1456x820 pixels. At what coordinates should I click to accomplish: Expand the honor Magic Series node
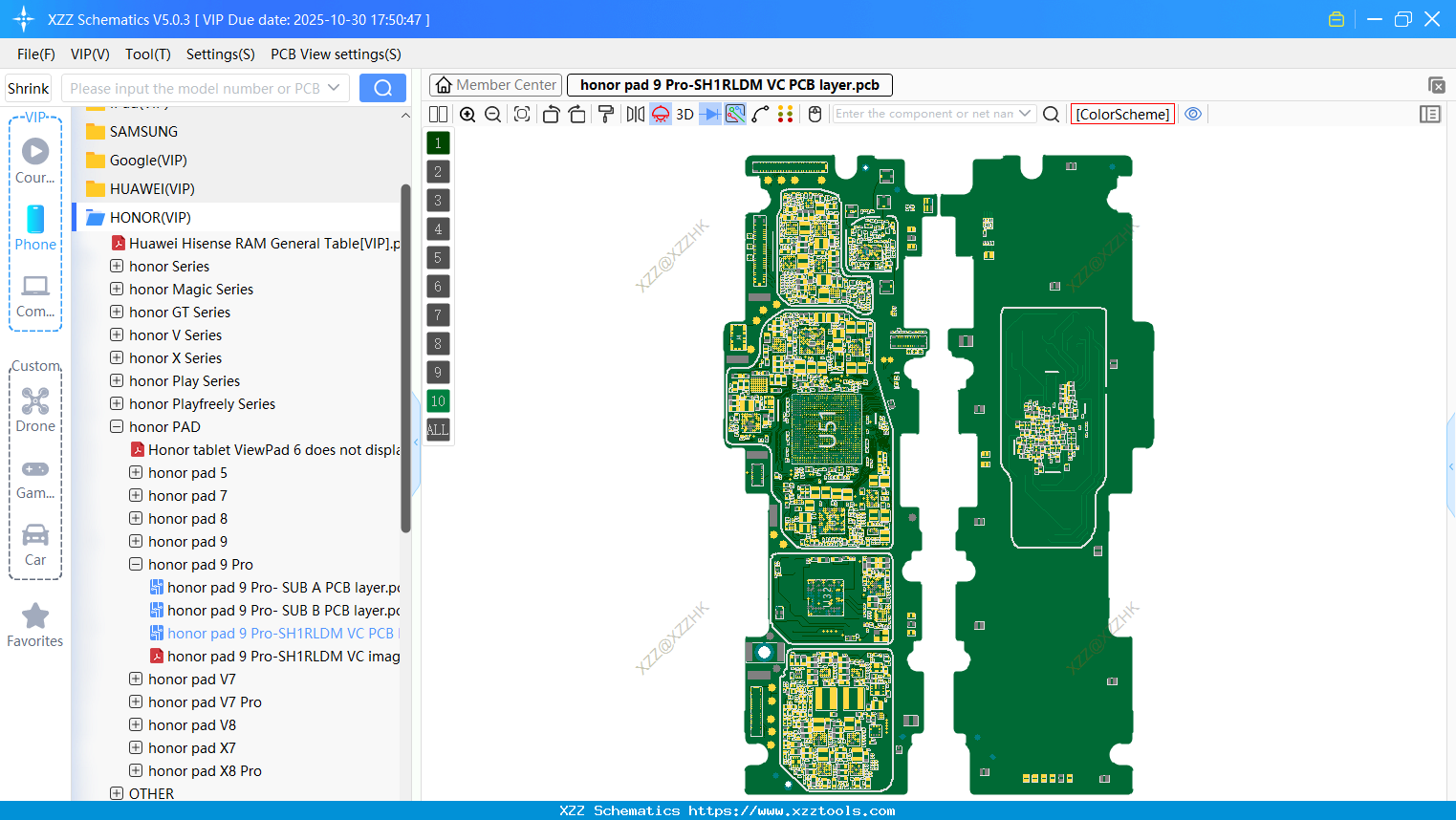click(117, 289)
